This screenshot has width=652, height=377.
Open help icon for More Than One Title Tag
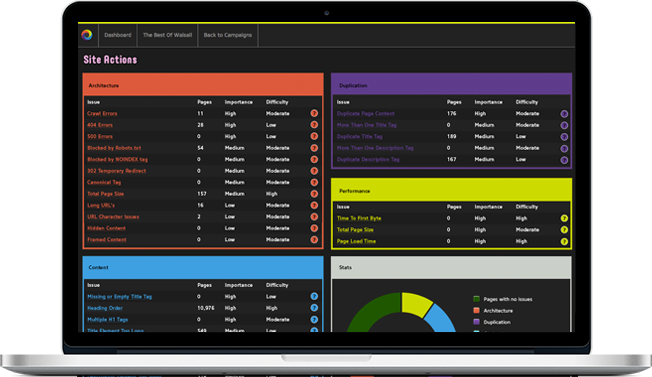[564, 125]
